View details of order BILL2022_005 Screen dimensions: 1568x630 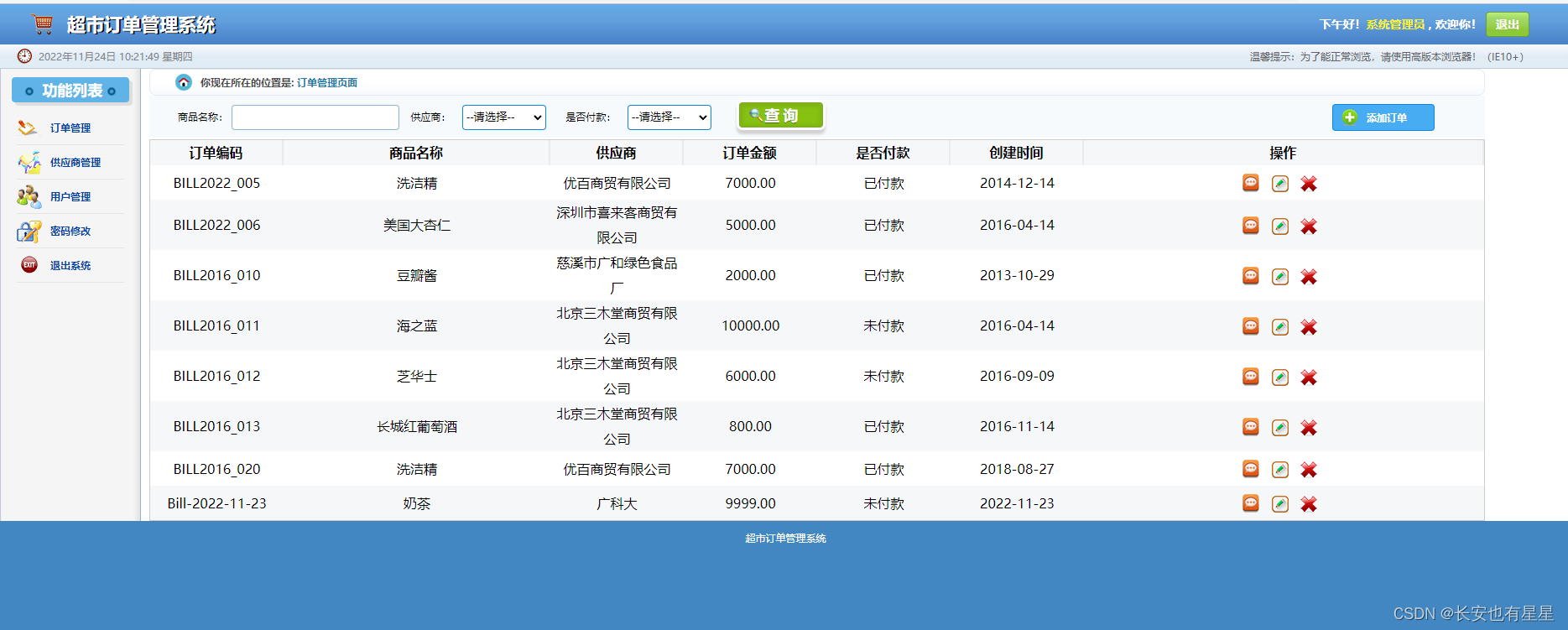1250,183
